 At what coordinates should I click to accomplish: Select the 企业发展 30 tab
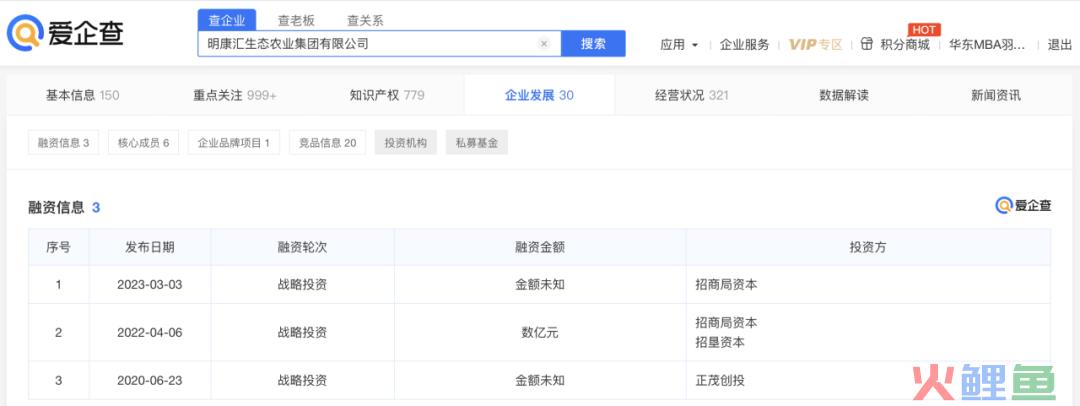click(x=539, y=95)
